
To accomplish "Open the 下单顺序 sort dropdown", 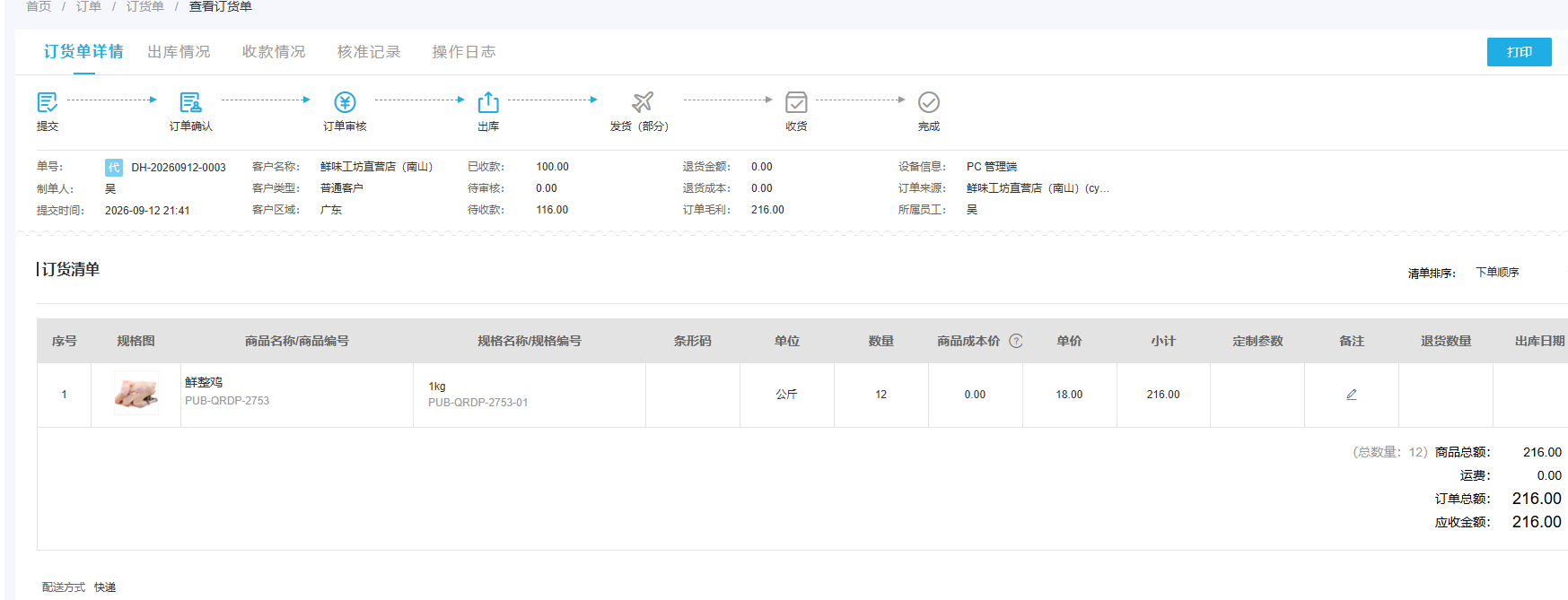I will [1498, 273].
